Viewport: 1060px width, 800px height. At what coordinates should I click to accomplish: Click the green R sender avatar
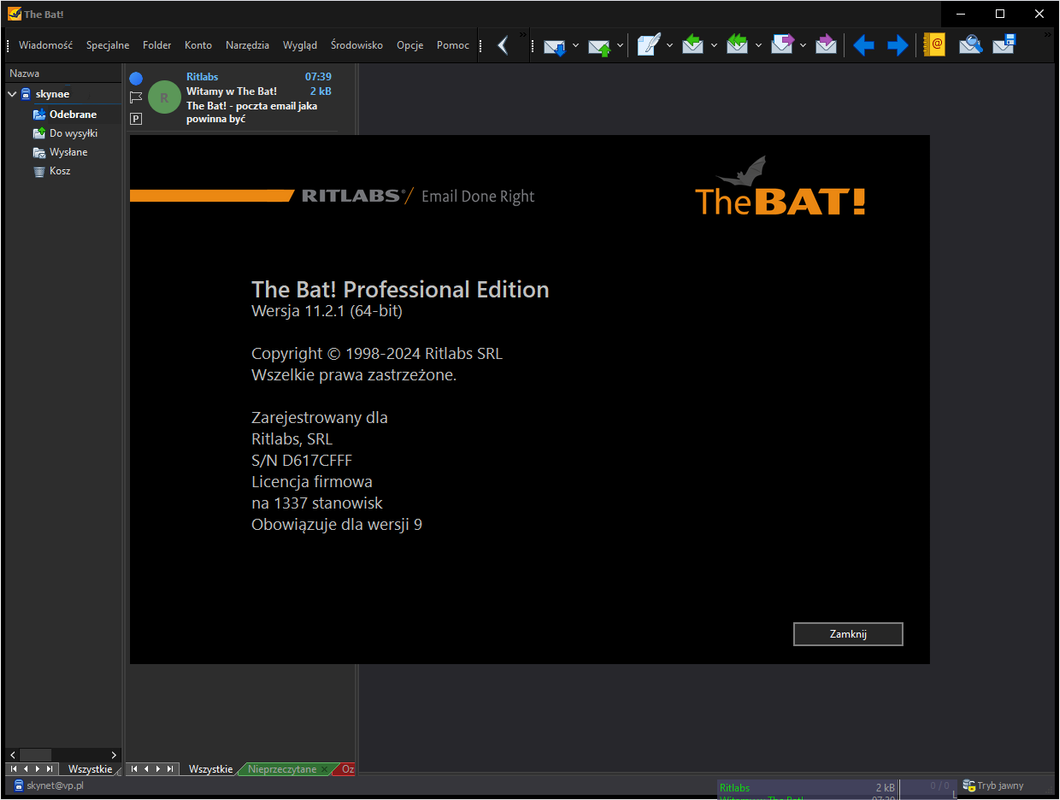(164, 97)
